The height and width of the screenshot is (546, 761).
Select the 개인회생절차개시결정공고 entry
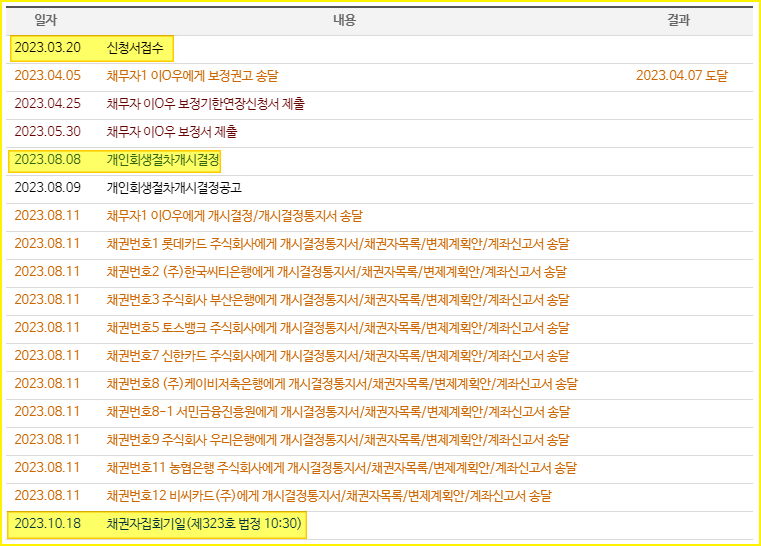(174, 188)
